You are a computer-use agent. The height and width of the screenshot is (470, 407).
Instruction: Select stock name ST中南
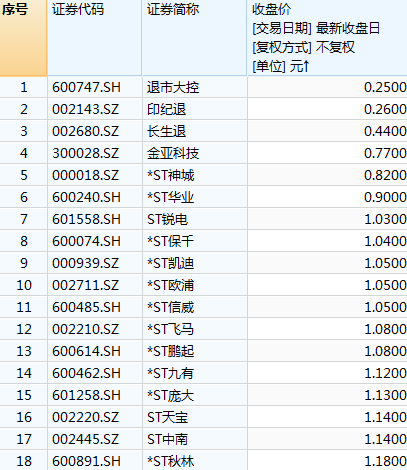(167, 439)
